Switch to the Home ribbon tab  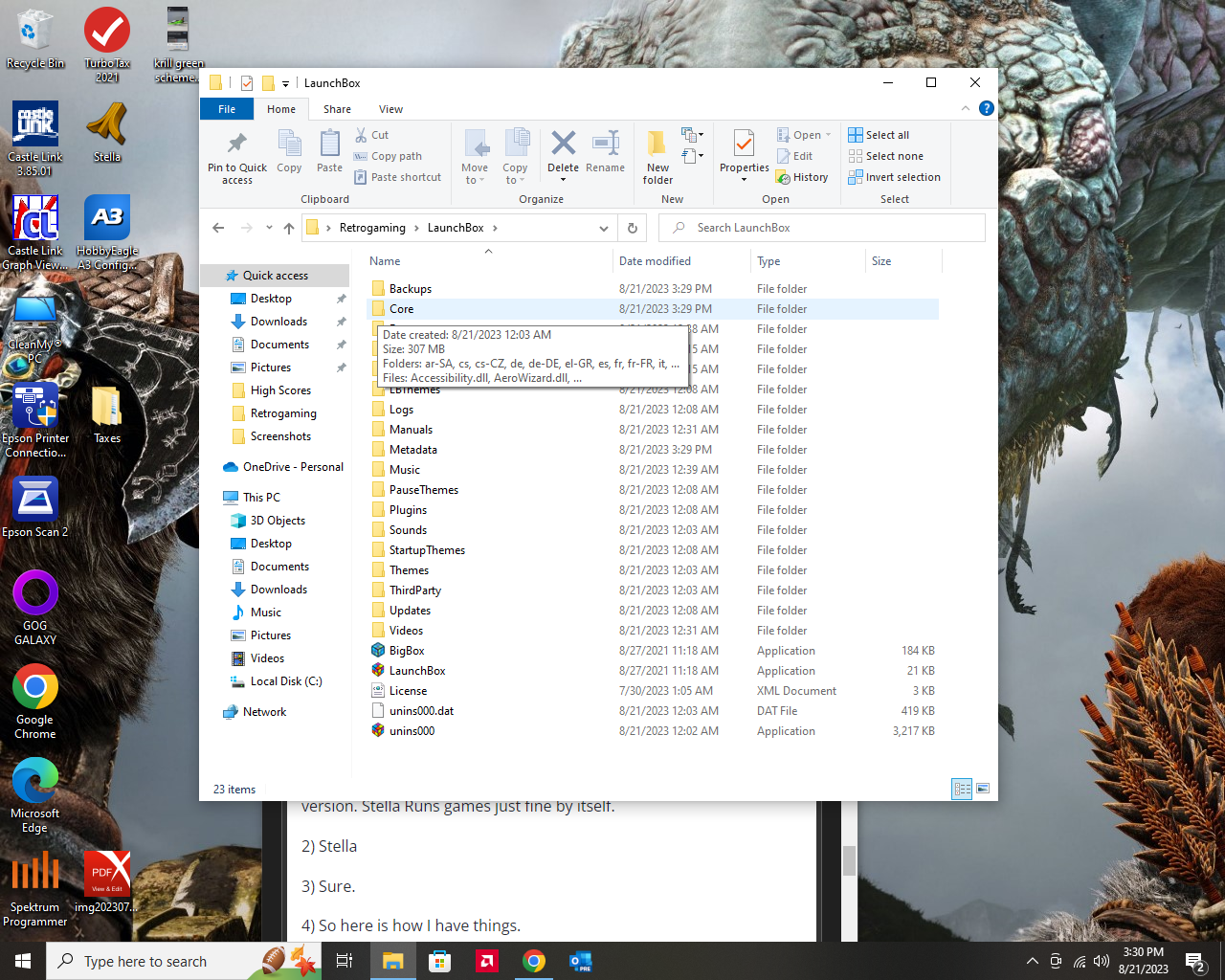pos(281,109)
